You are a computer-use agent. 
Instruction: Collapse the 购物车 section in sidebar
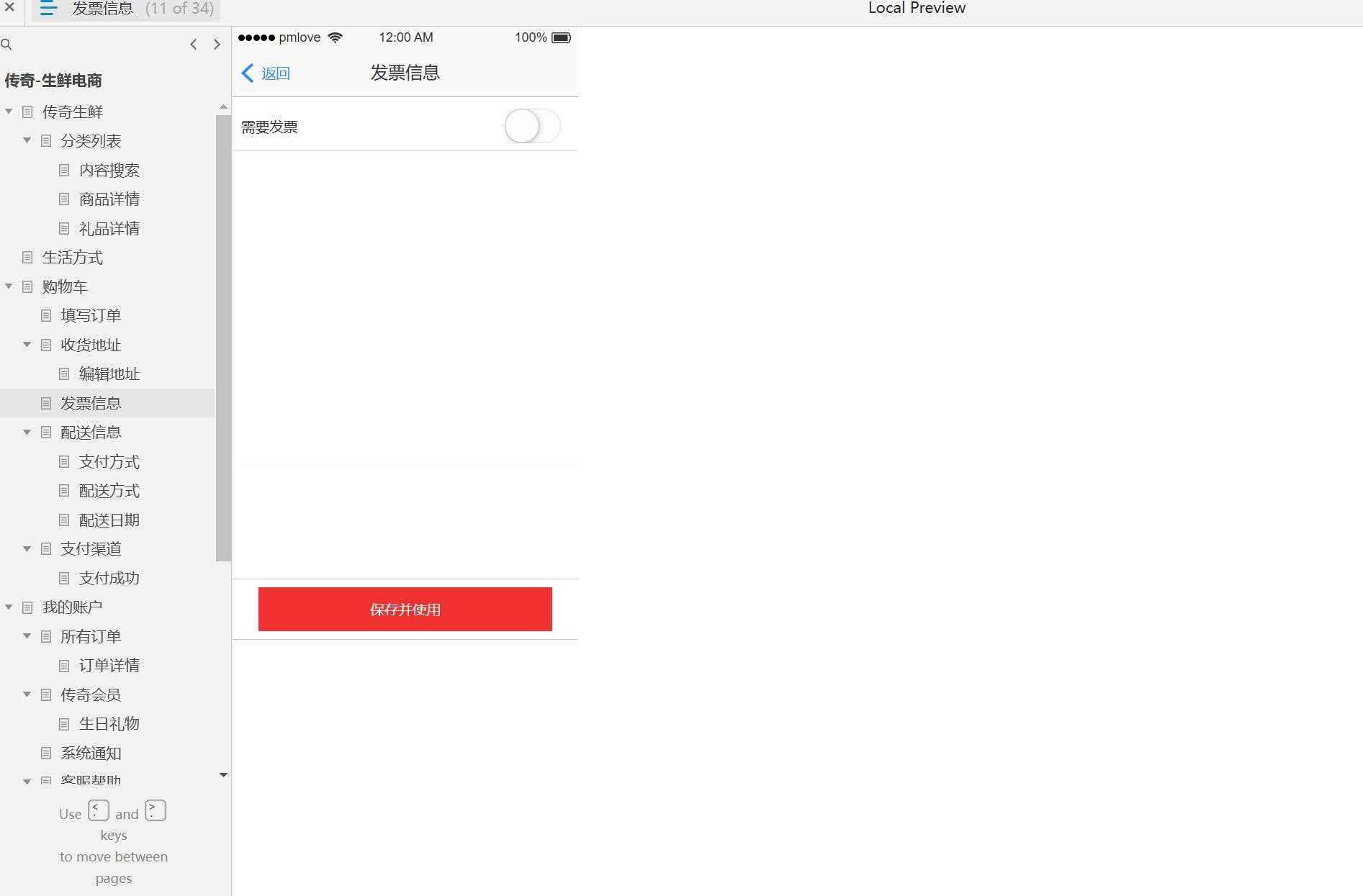coord(9,286)
